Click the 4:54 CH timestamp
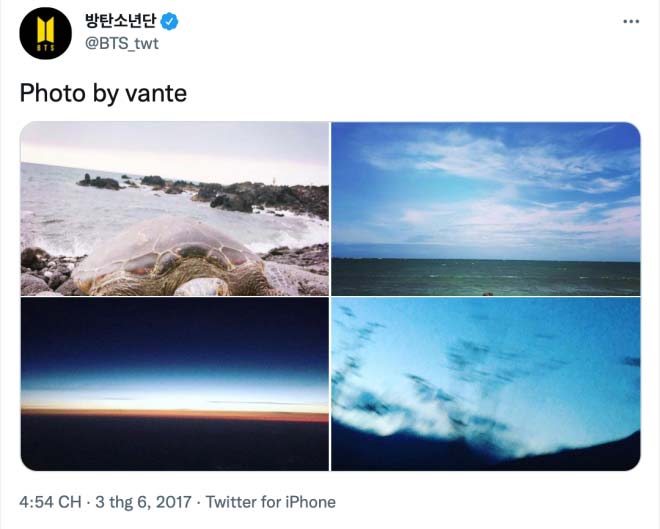The height and width of the screenshot is (529, 660). [50, 502]
